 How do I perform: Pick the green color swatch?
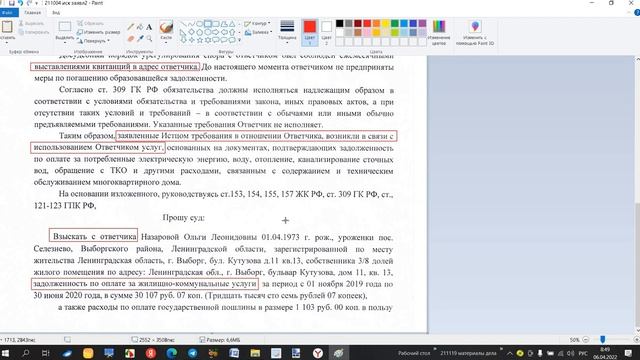point(395,23)
